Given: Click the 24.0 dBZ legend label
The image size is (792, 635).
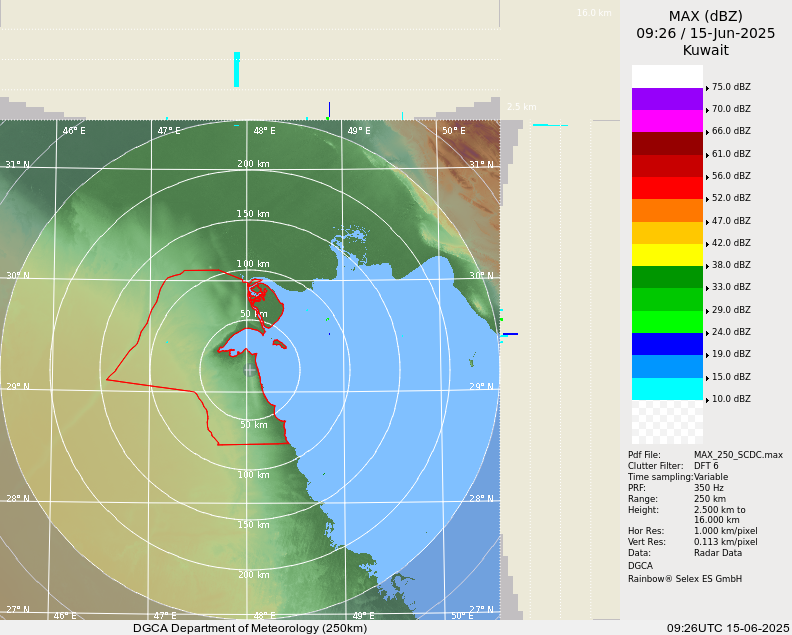Looking at the screenshot, I should coord(731,332).
